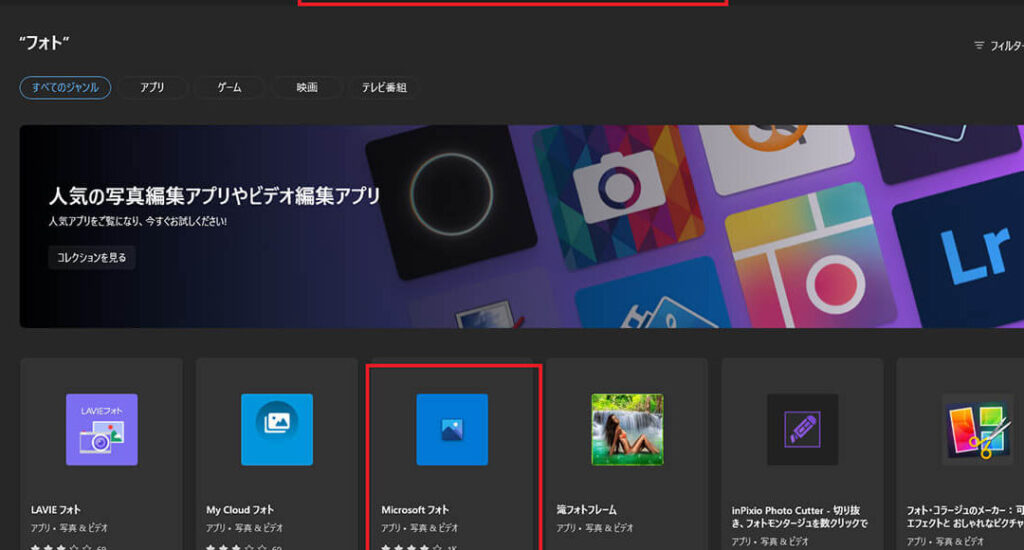This screenshot has height=550, width=1024.
Task: Expand the フィルター options
Action: point(997,46)
